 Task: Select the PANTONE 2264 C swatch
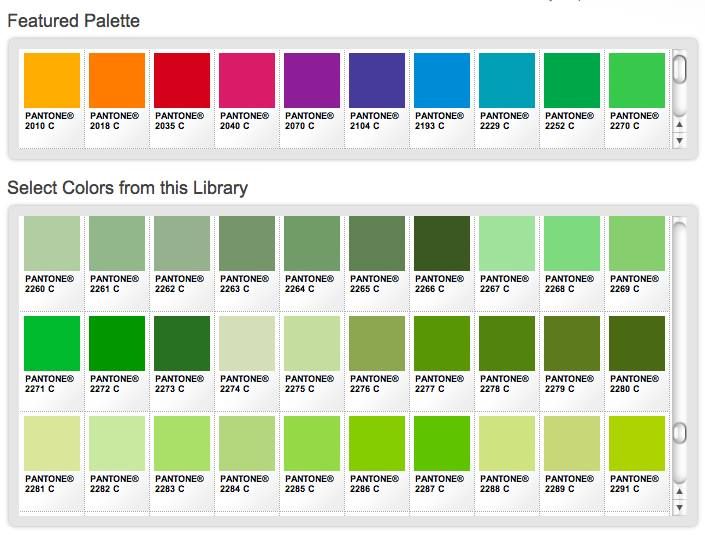pyautogui.click(x=312, y=243)
